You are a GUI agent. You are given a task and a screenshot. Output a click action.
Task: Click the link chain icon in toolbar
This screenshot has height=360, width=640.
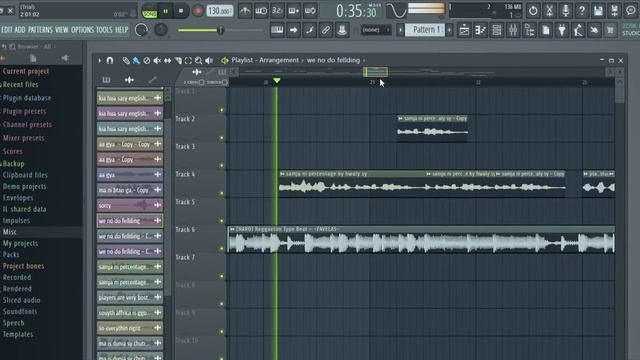pyautogui.click(x=326, y=30)
